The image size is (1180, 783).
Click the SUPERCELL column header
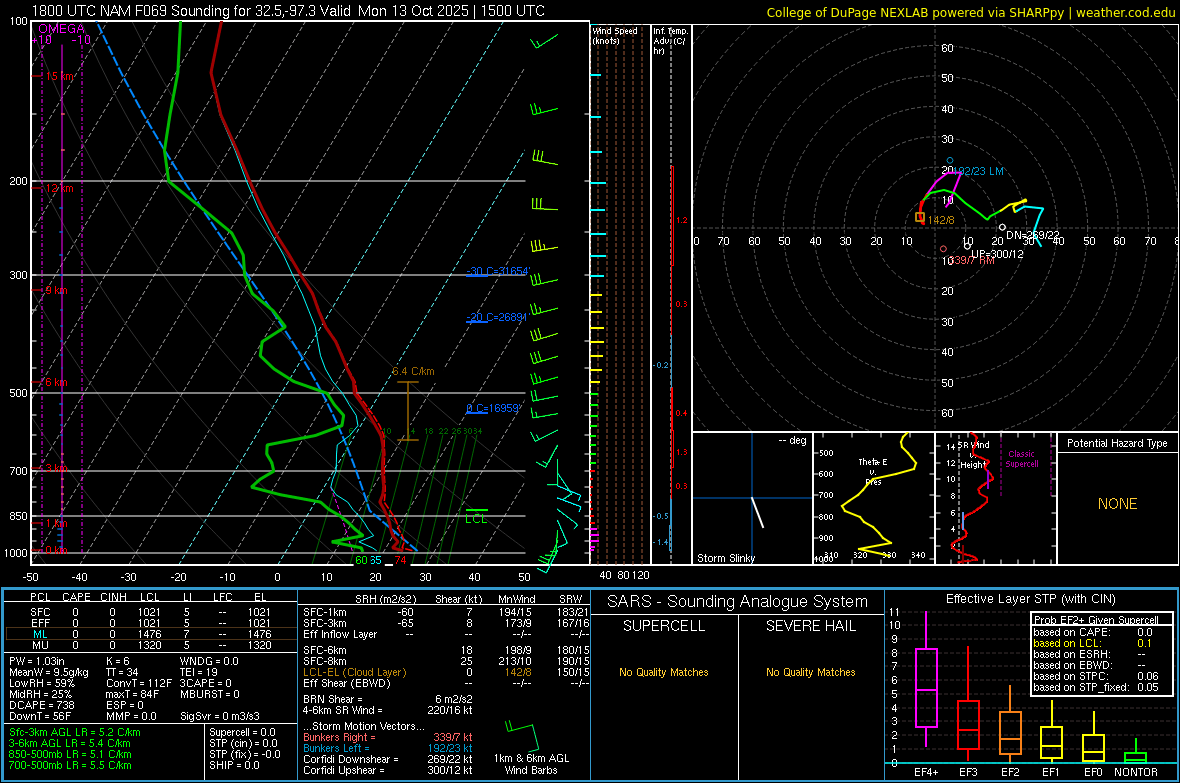coord(664,626)
